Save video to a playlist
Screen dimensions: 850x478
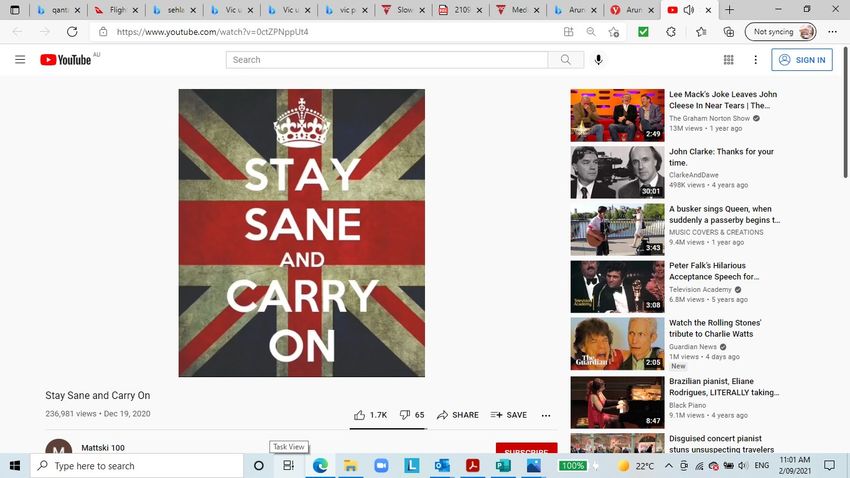point(508,415)
